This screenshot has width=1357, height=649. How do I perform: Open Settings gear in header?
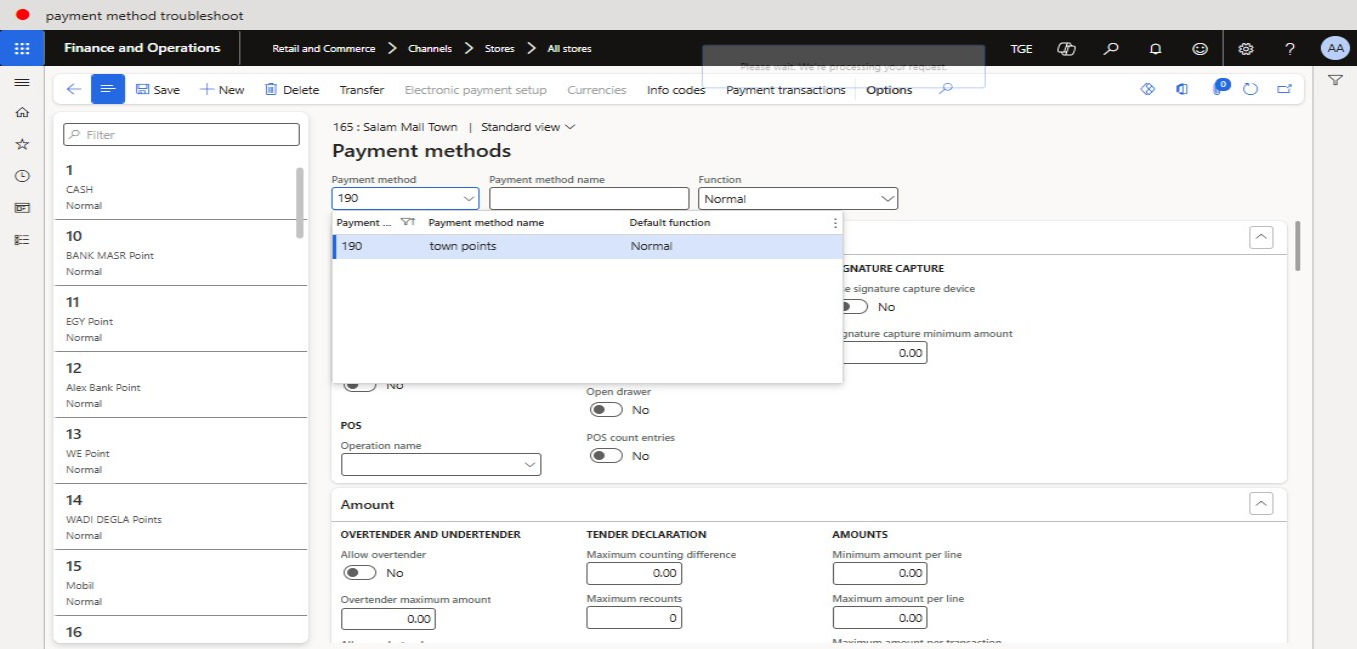1246,48
